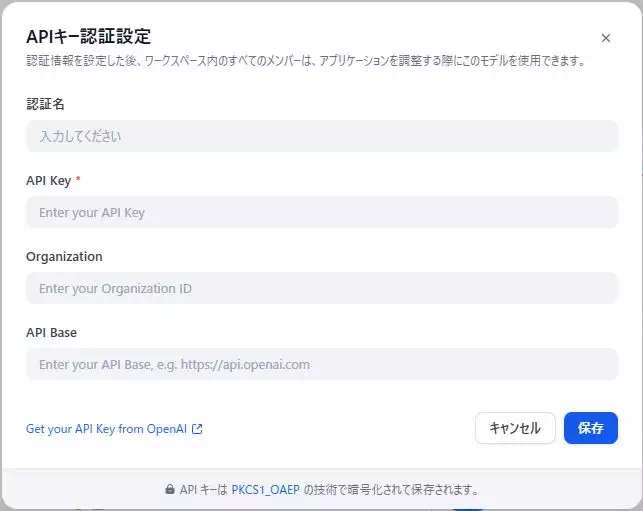Click the 暗号化されて保存されます footer text
Screen dimensions: 643x511
(x=400, y=490)
